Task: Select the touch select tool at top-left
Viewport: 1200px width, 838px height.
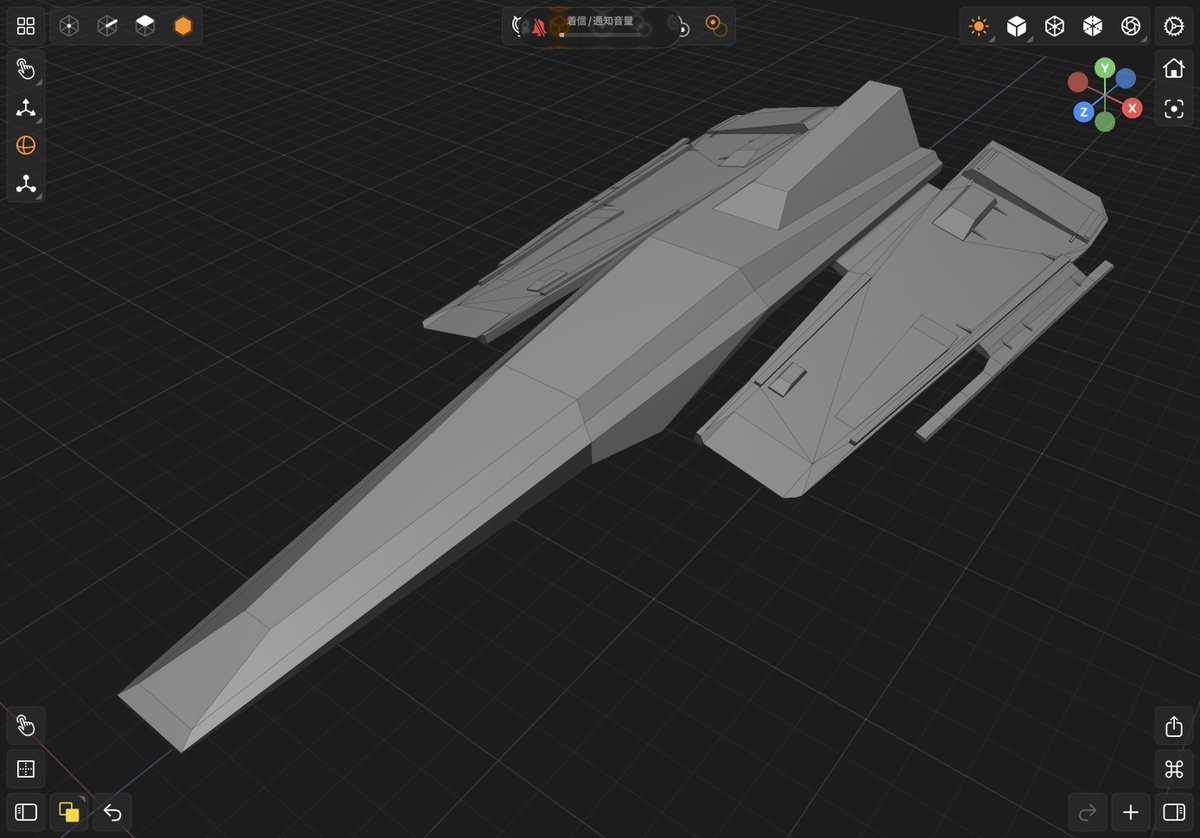Action: pyautogui.click(x=26, y=69)
